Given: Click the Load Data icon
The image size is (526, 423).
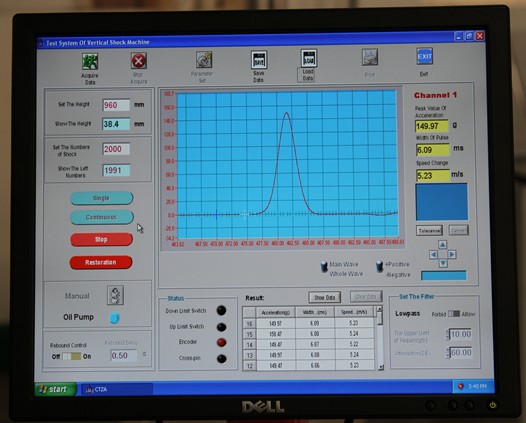Looking at the screenshot, I should click(308, 58).
